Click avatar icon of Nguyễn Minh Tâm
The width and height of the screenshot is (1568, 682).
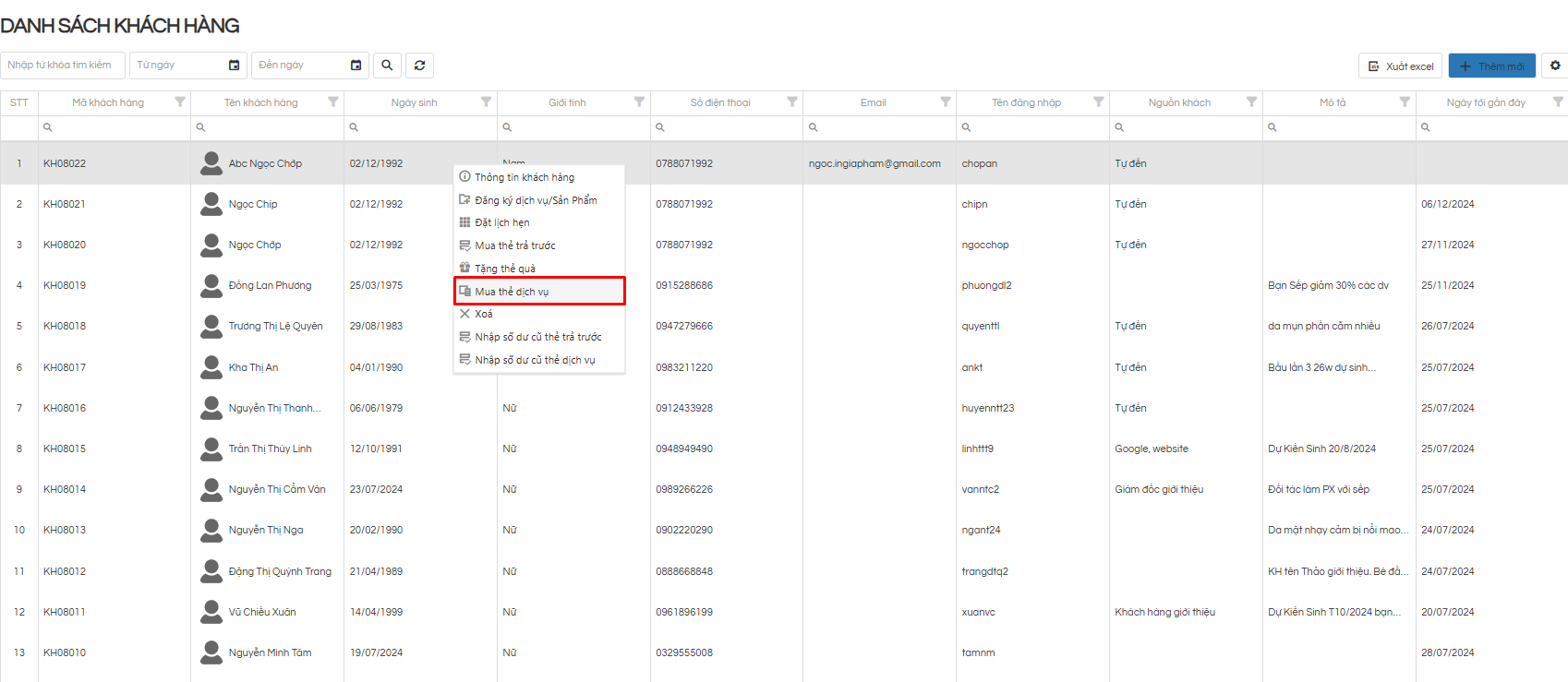click(x=211, y=652)
